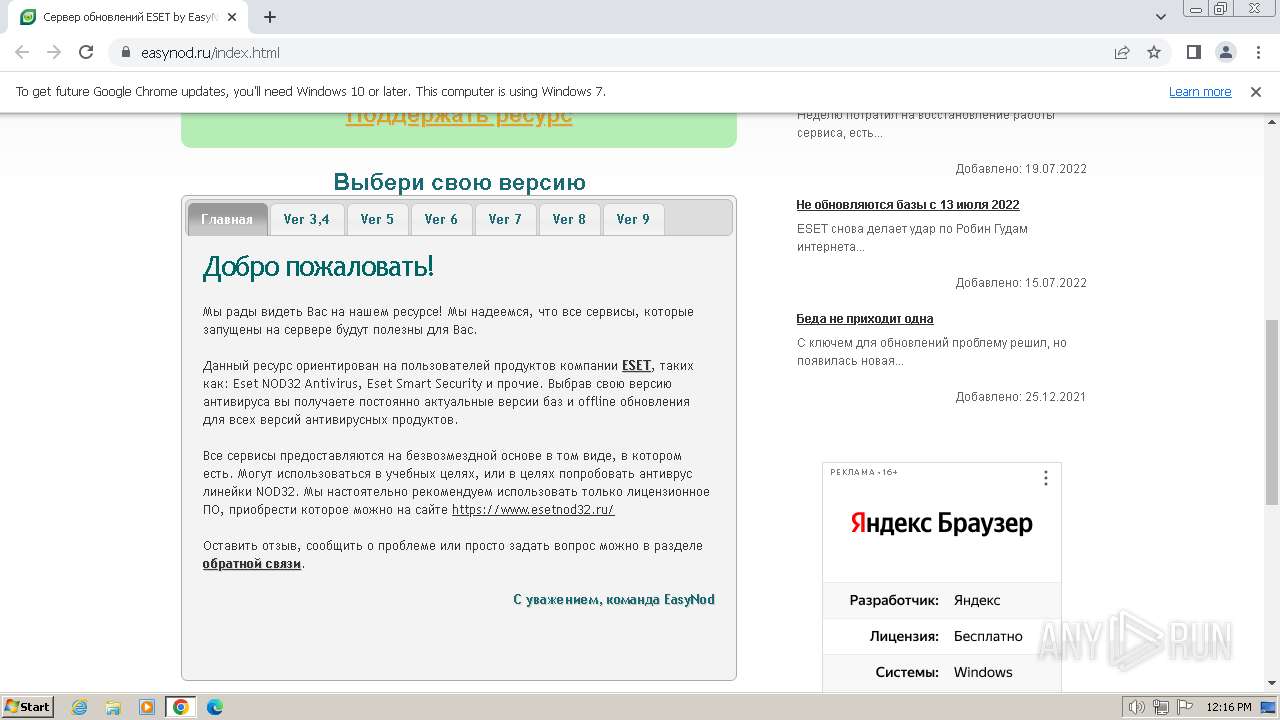Reload the easynod.ru page

(86, 52)
